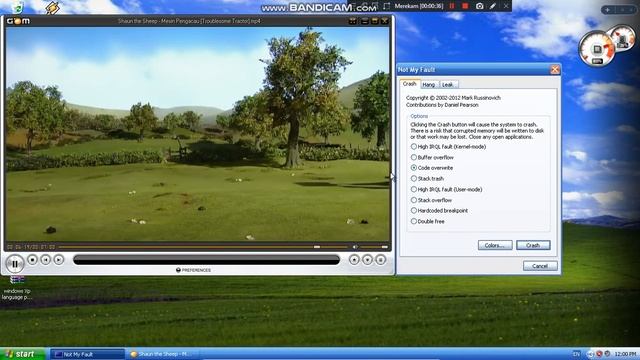Open the Colors... dialog
Screen dimensions: 640x360
coord(495,245)
